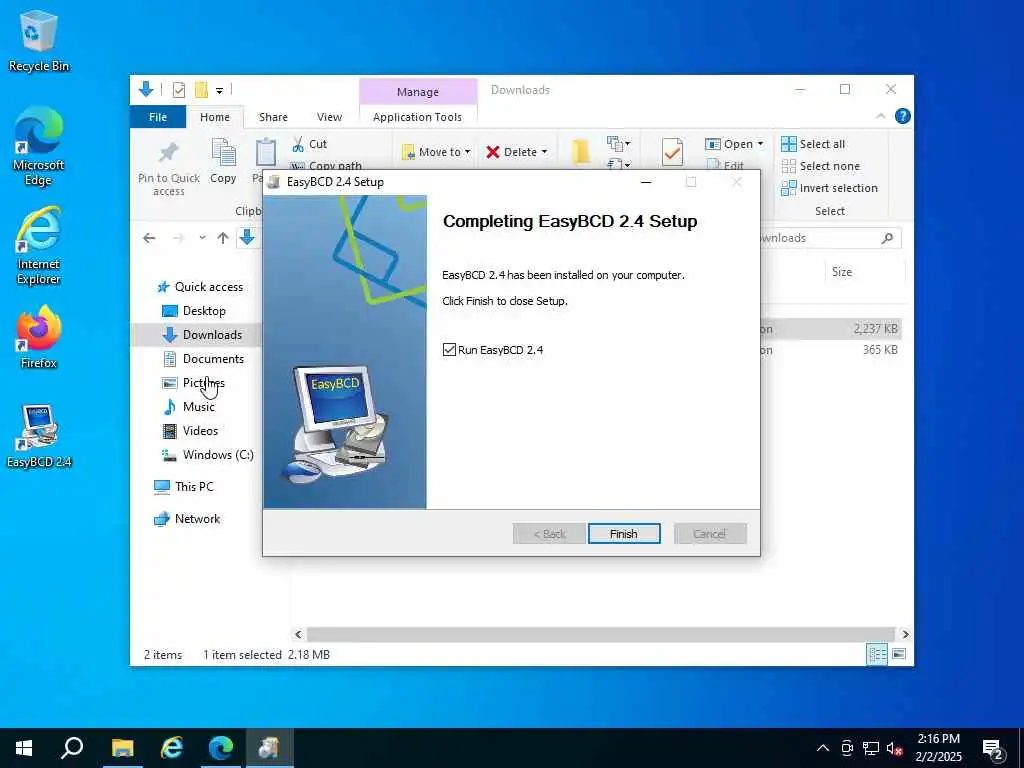Uncheck Run EasyBCD 2.4 checkbox
The width and height of the screenshot is (1024, 768).
pyautogui.click(x=449, y=350)
